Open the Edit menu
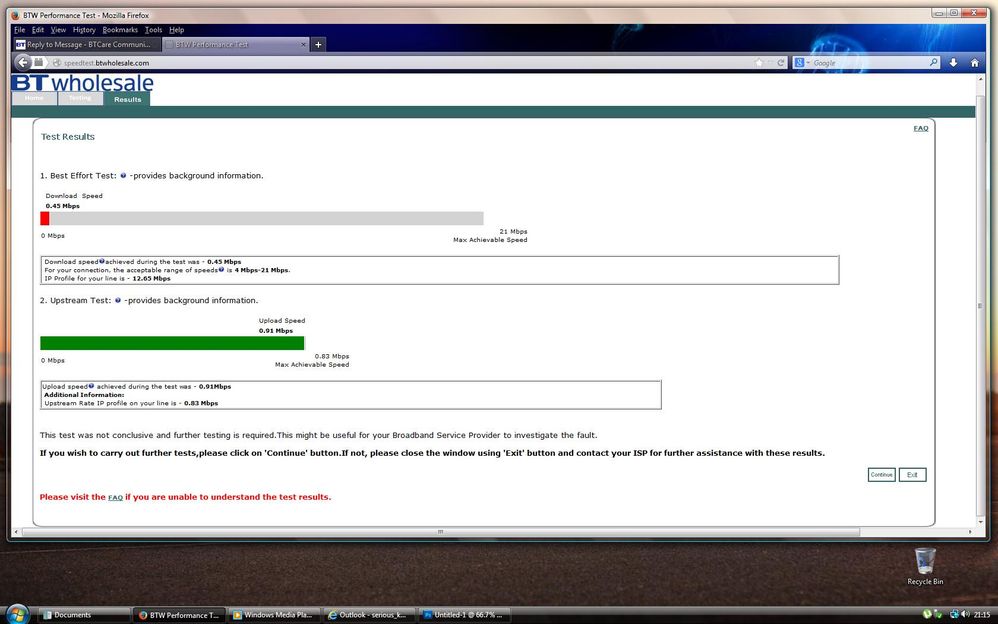The image size is (998, 624). pyautogui.click(x=38, y=30)
